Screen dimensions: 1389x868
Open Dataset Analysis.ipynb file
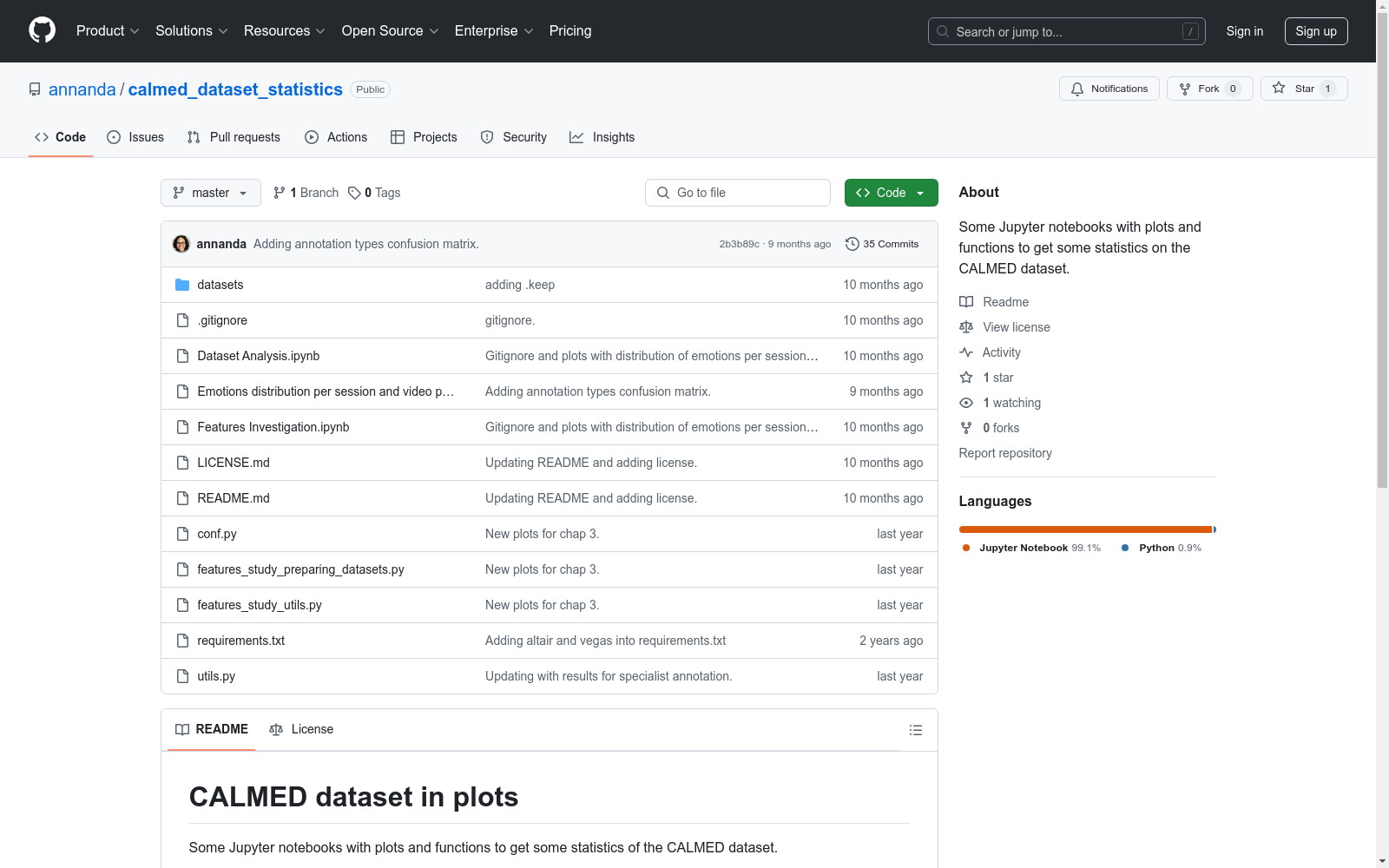(259, 356)
